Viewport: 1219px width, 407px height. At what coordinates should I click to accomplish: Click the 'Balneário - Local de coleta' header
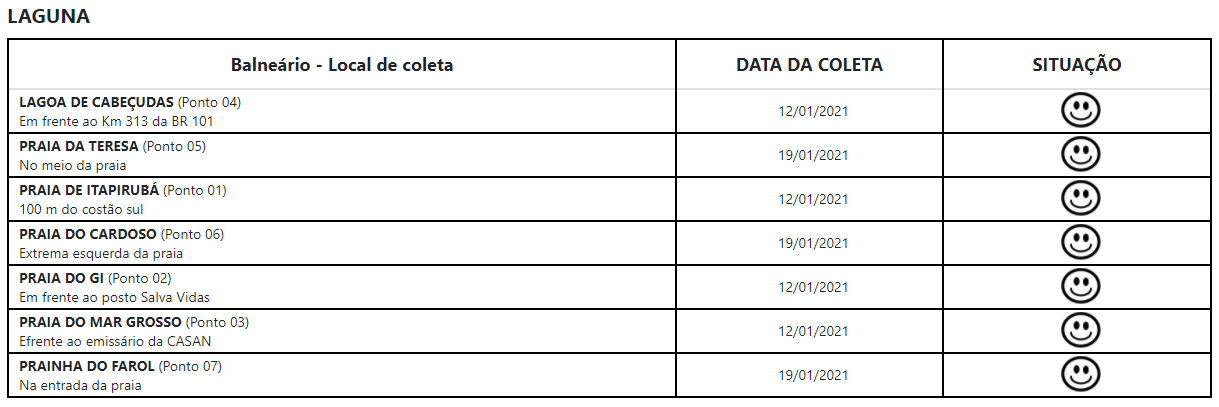click(x=342, y=65)
